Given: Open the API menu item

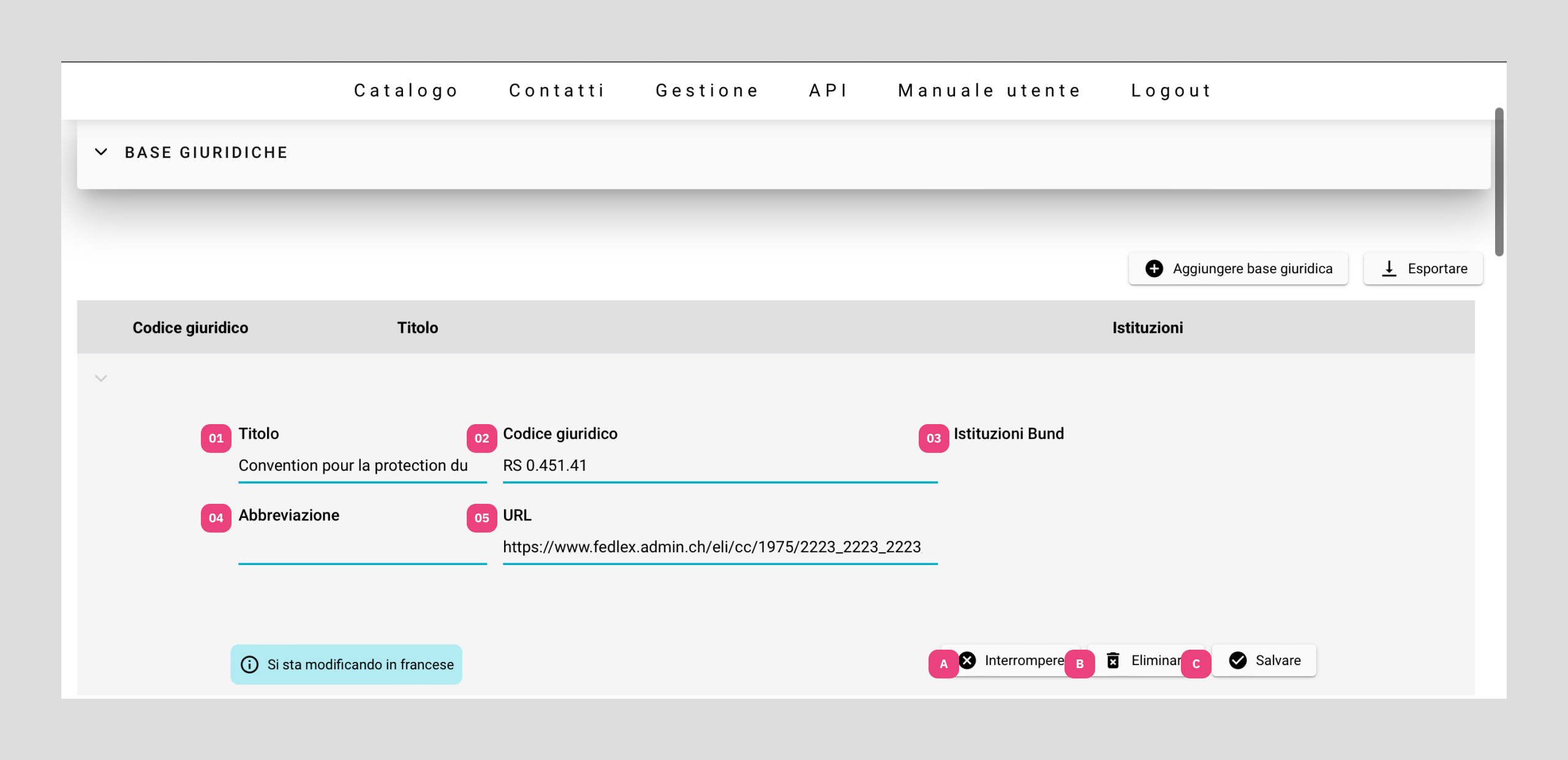Looking at the screenshot, I should (828, 91).
